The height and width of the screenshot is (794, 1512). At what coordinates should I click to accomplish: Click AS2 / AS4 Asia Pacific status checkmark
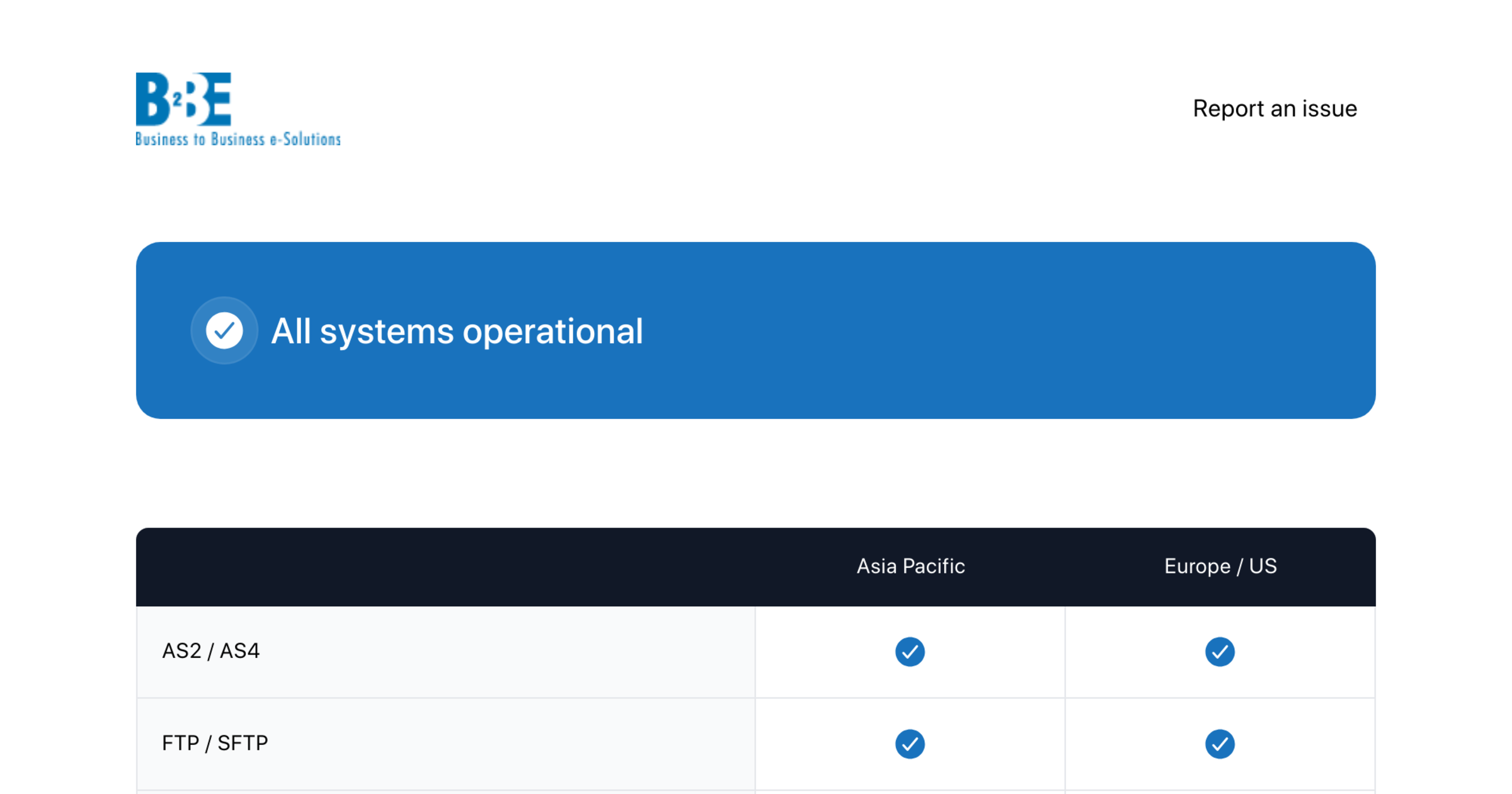(910, 652)
